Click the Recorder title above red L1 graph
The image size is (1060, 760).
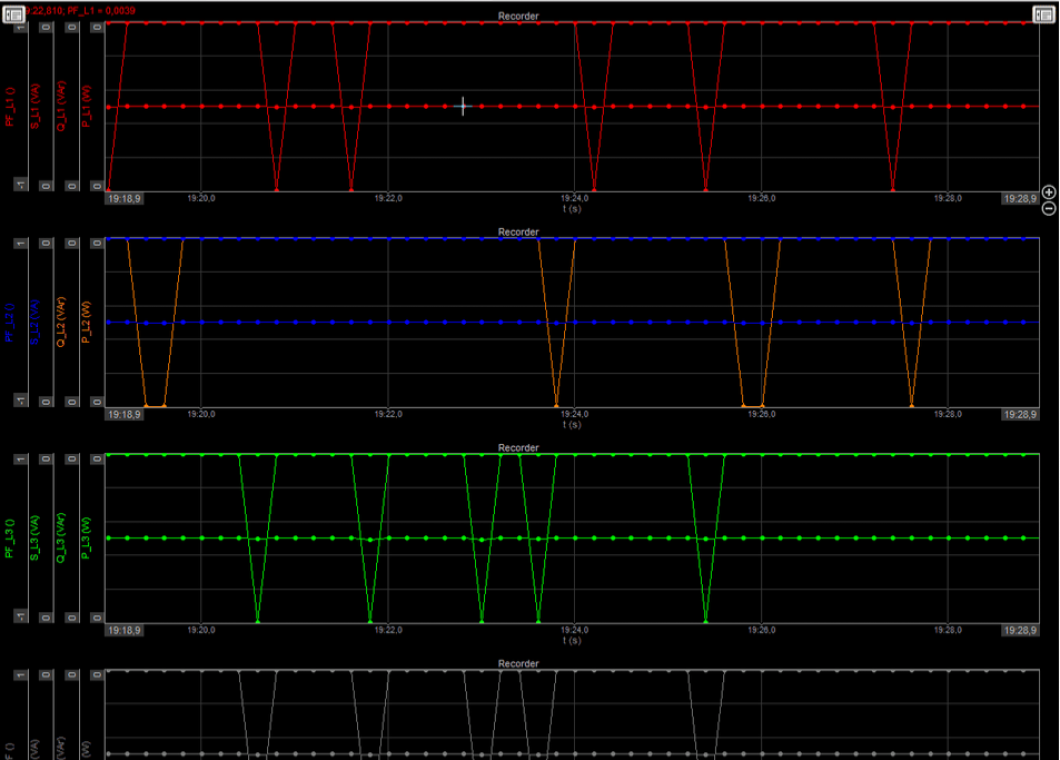(519, 16)
